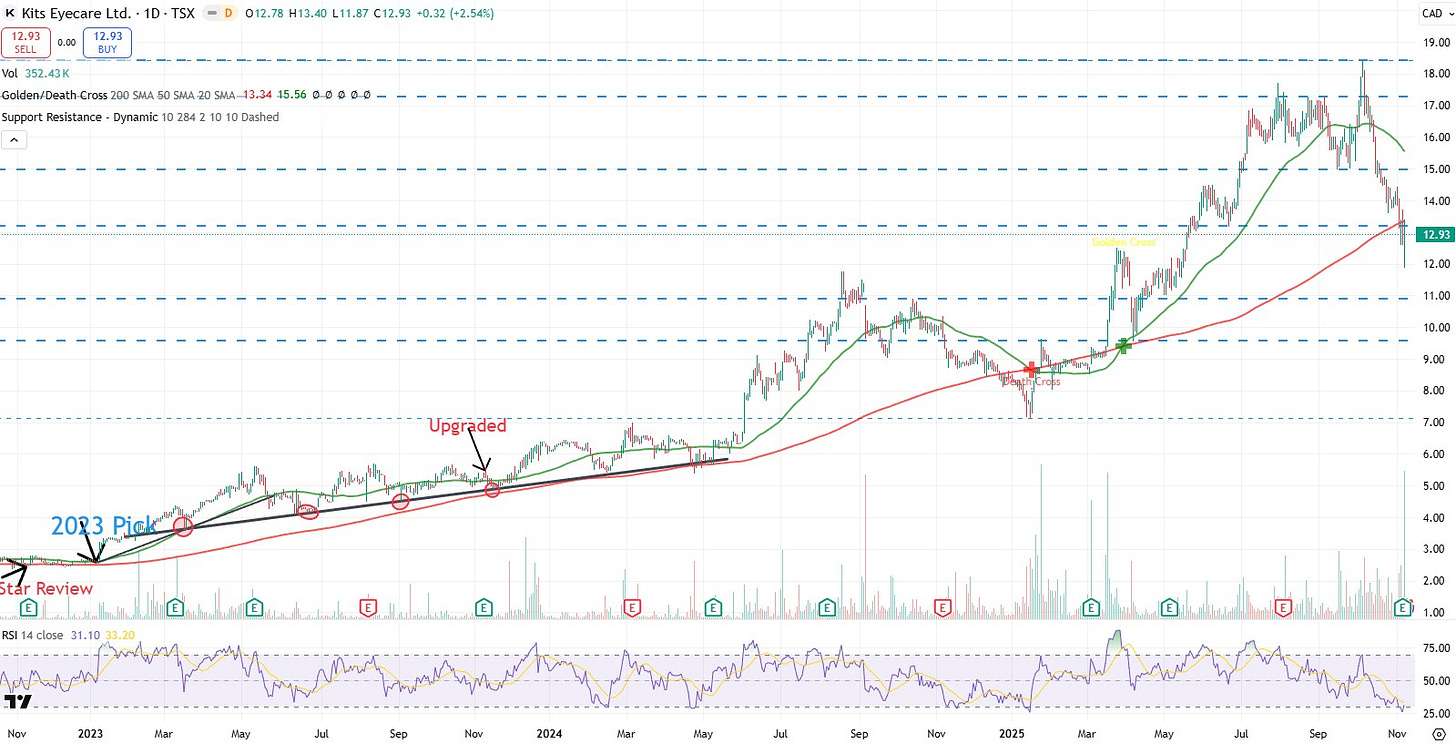This screenshot has width=1456, height=744.
Task: Click green earnings marker at Nov 2022
Action: pos(29,607)
